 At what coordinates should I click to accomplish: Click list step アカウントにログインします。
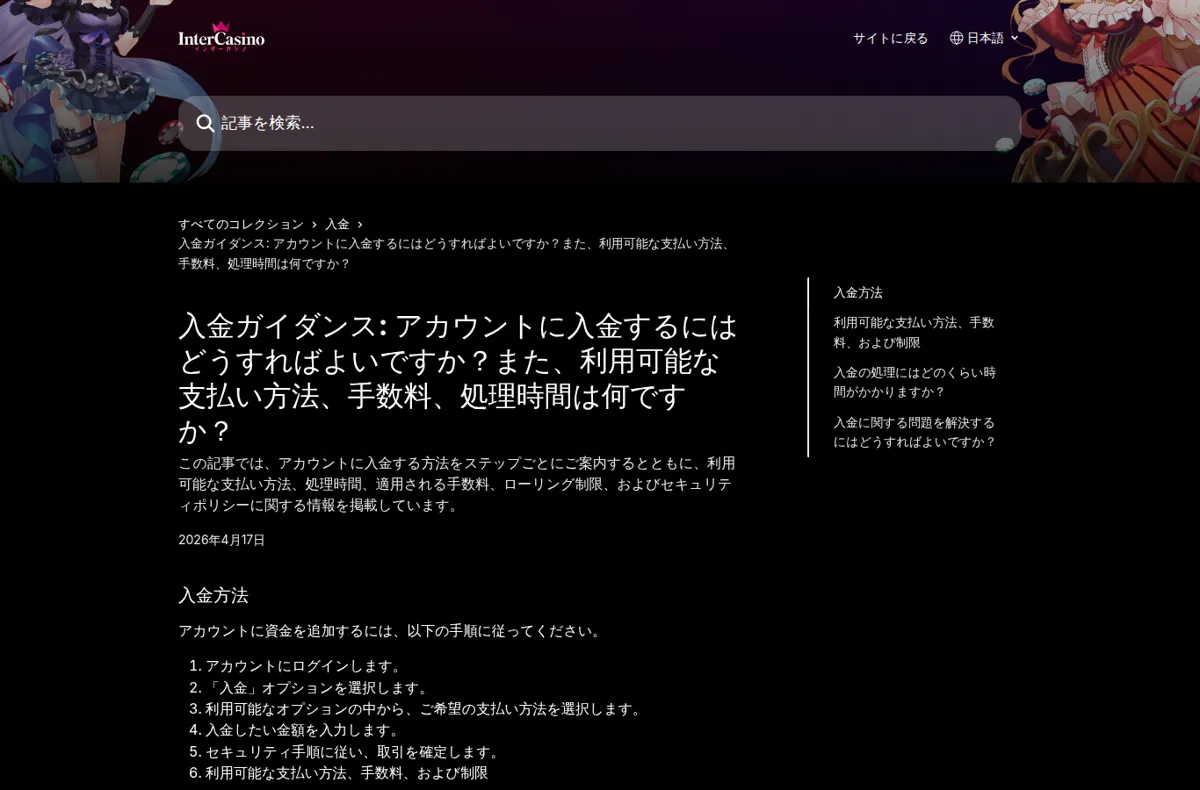pyautogui.click(x=305, y=666)
